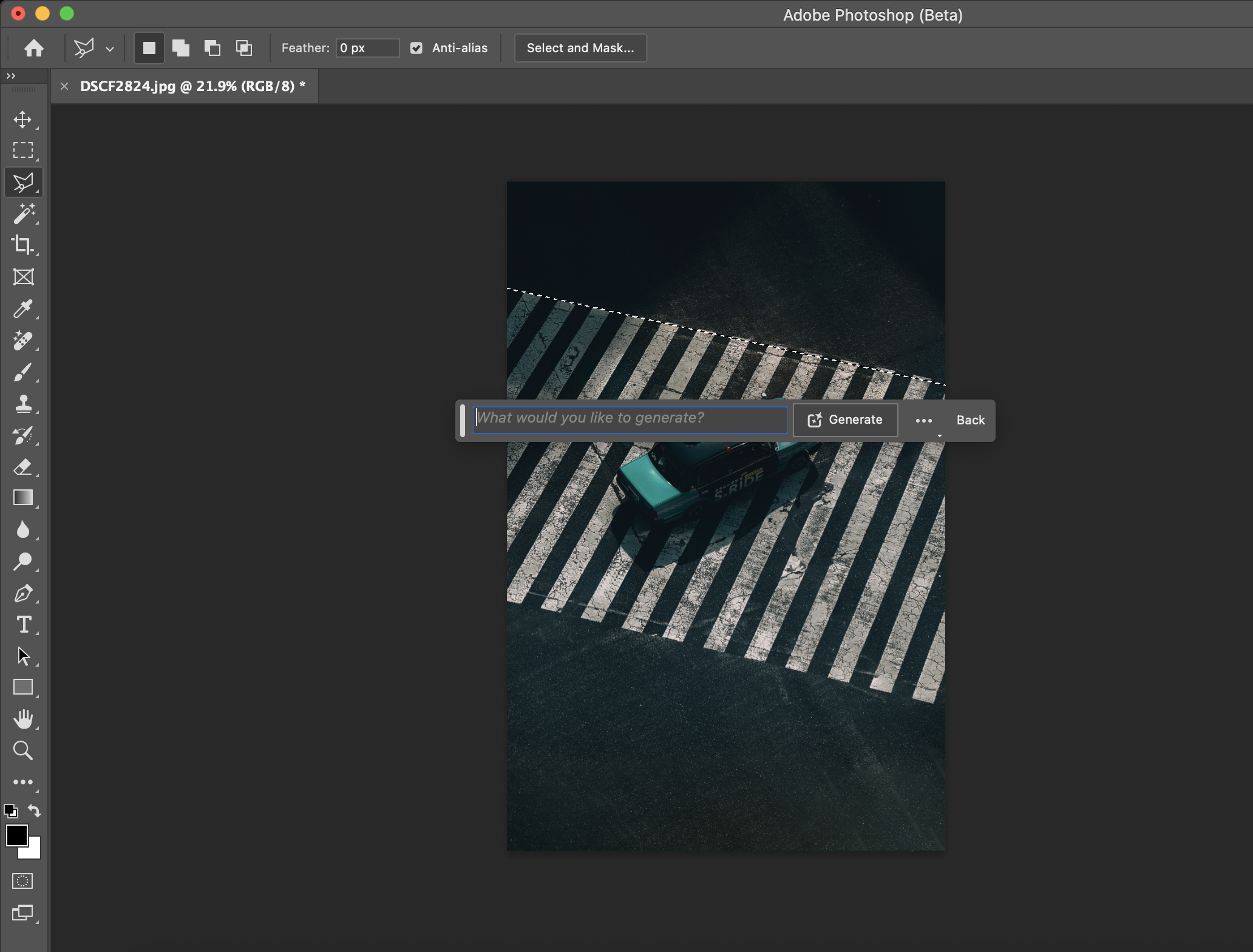Select the Crop tool
Screen dimensions: 1253x952
tap(23, 245)
